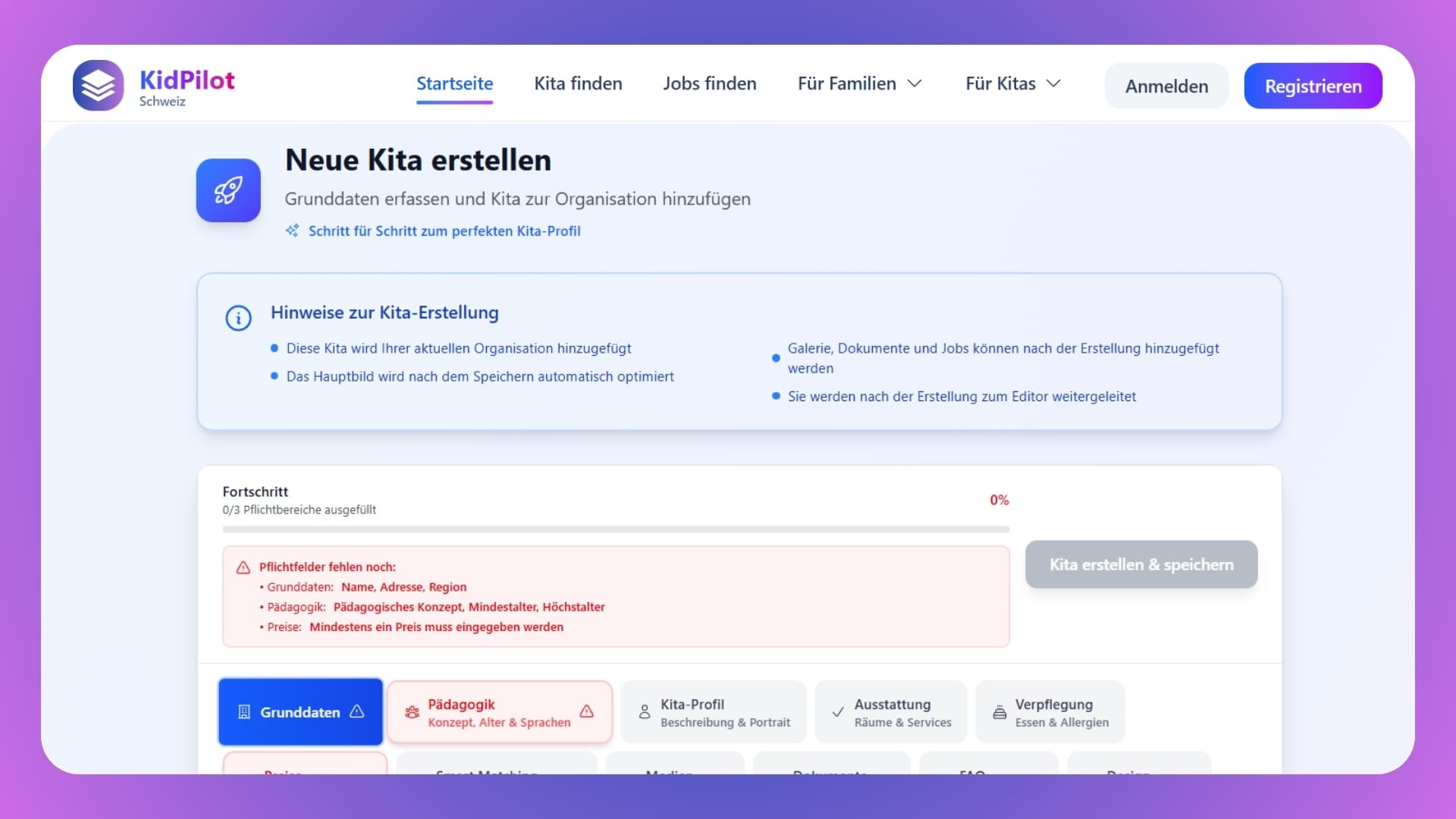Click the warning icon on Grunddaten tab

coord(356,711)
